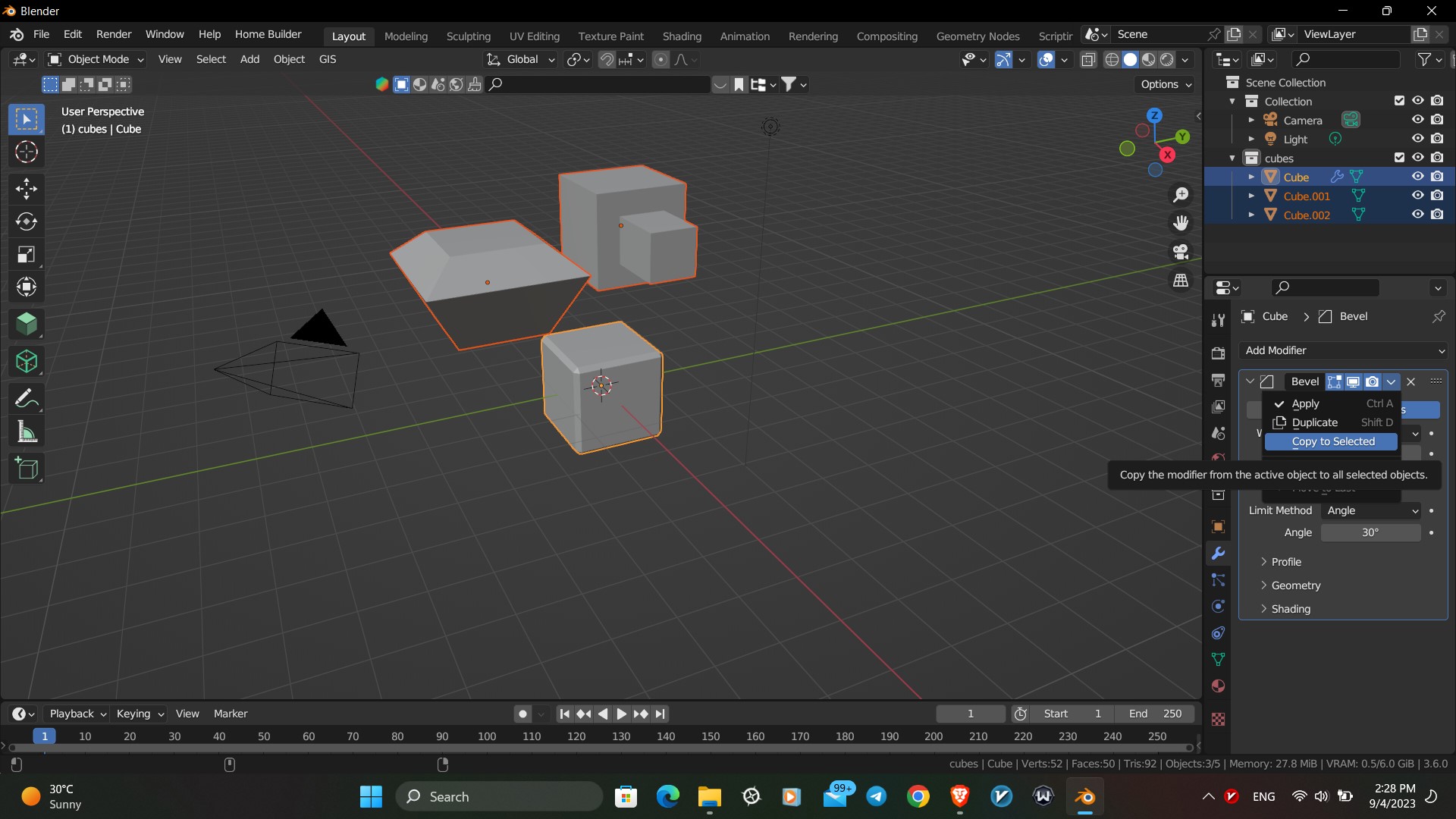Click the pan hand viewport icon

coord(1181,223)
